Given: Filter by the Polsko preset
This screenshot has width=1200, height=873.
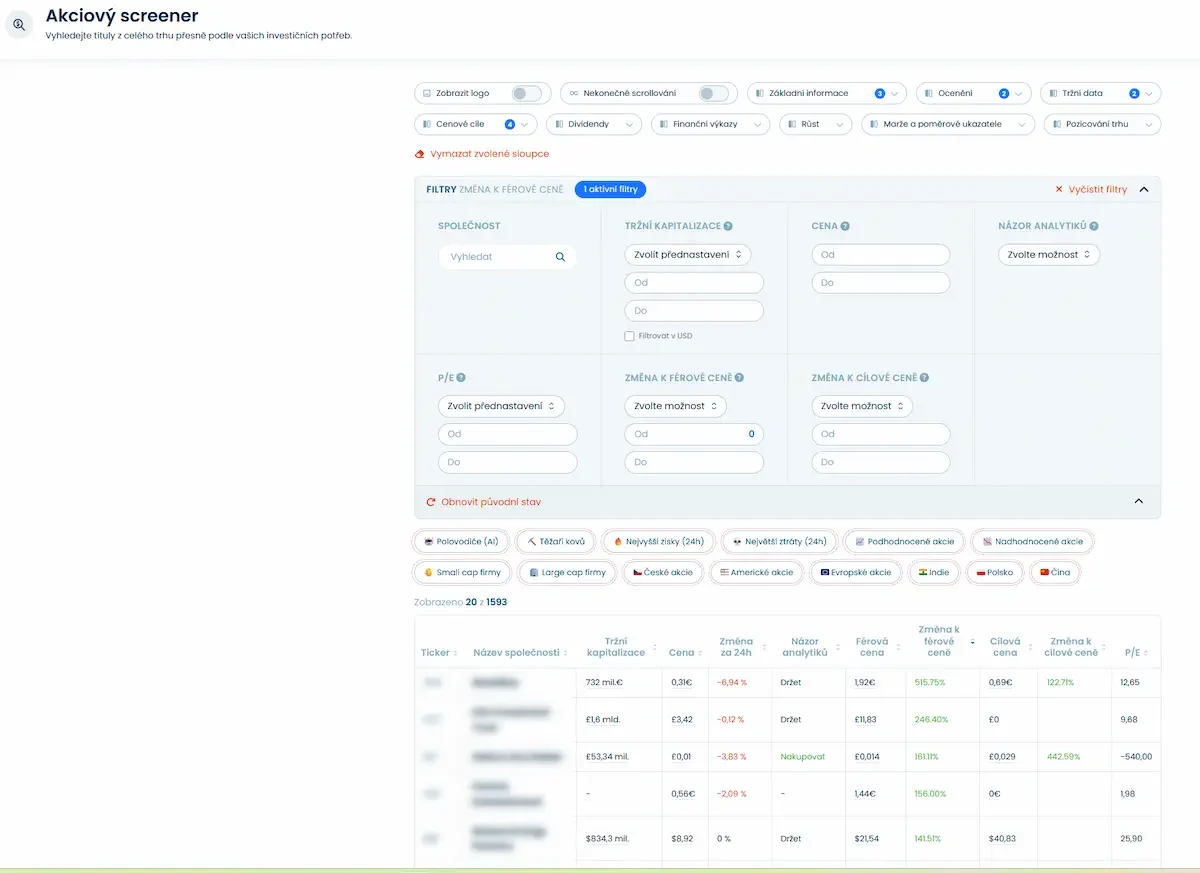Looking at the screenshot, I should coord(995,573).
